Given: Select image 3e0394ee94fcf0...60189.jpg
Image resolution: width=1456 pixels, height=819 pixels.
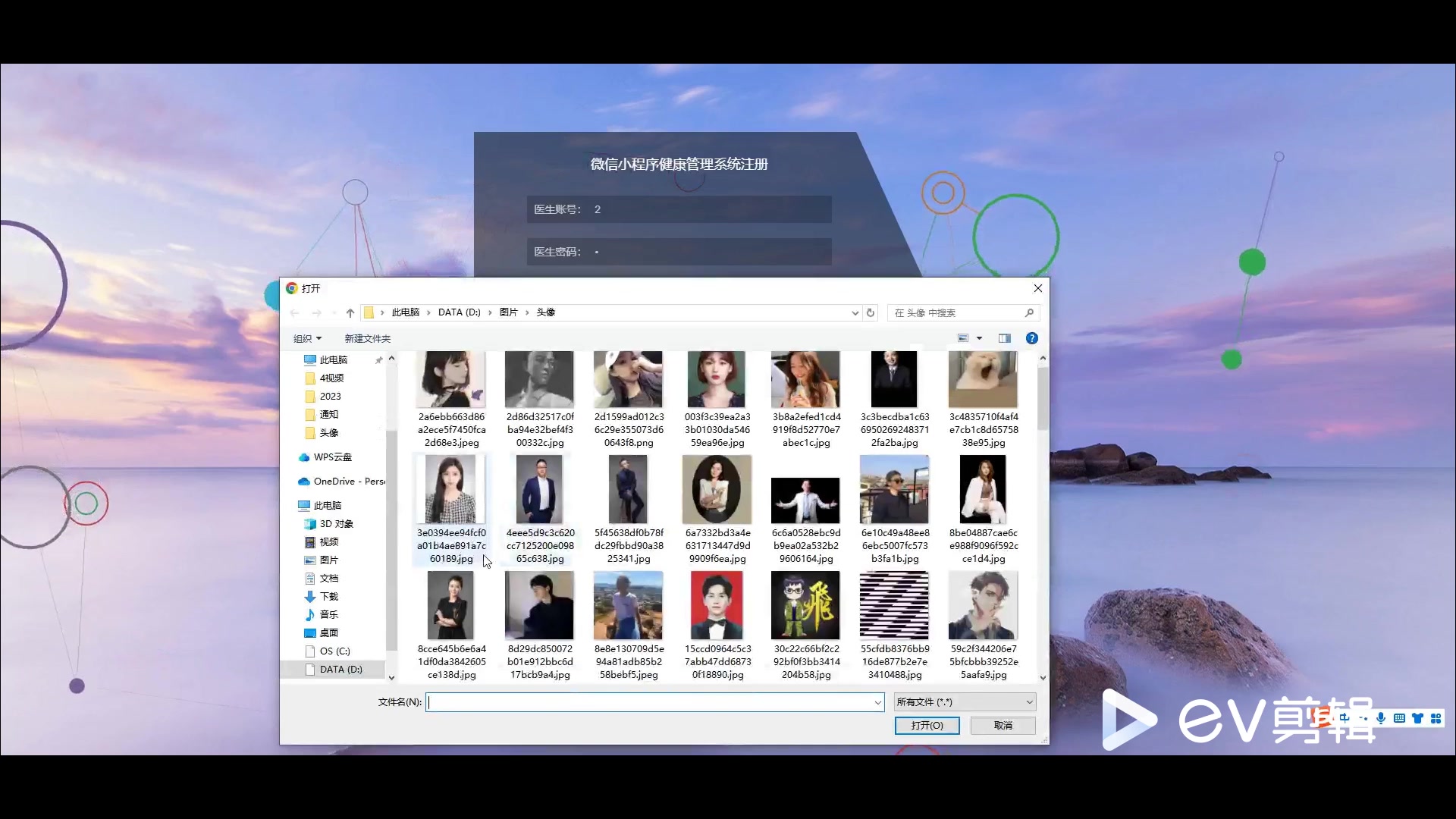Looking at the screenshot, I should [451, 510].
